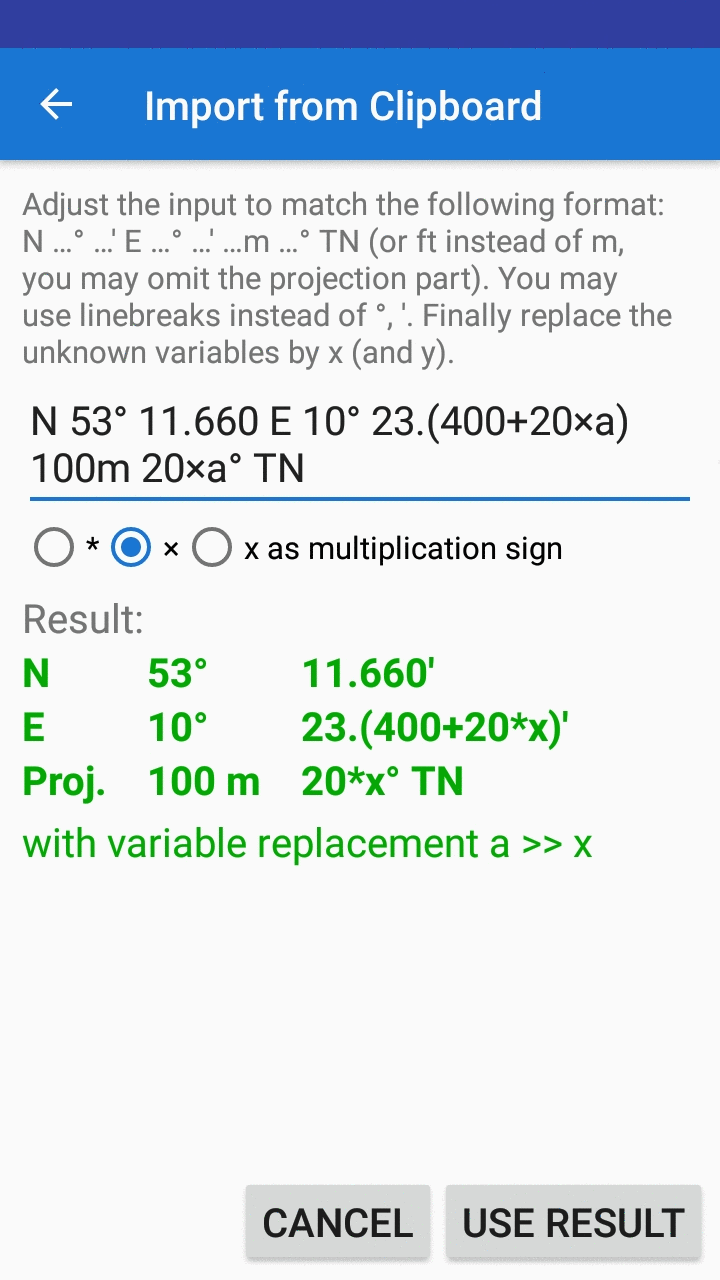720x1280 pixels.
Task: Select the × multiplication radio button
Action: click(x=131, y=548)
